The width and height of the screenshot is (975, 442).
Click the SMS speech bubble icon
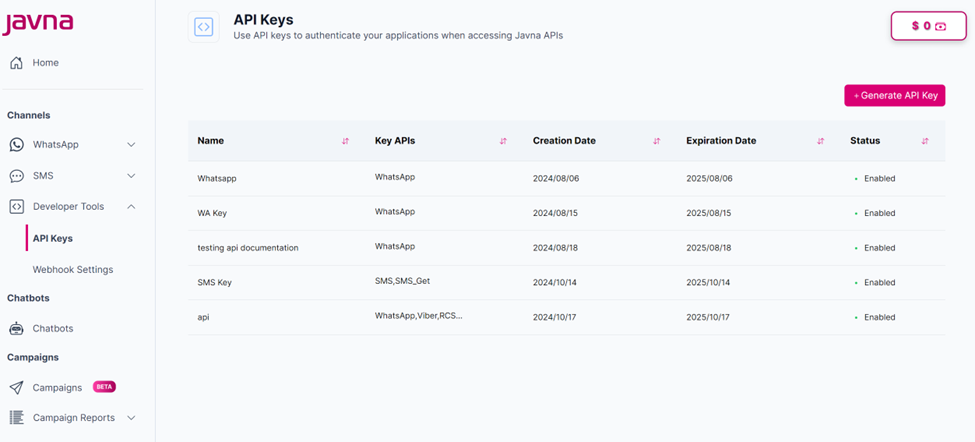tap(17, 176)
